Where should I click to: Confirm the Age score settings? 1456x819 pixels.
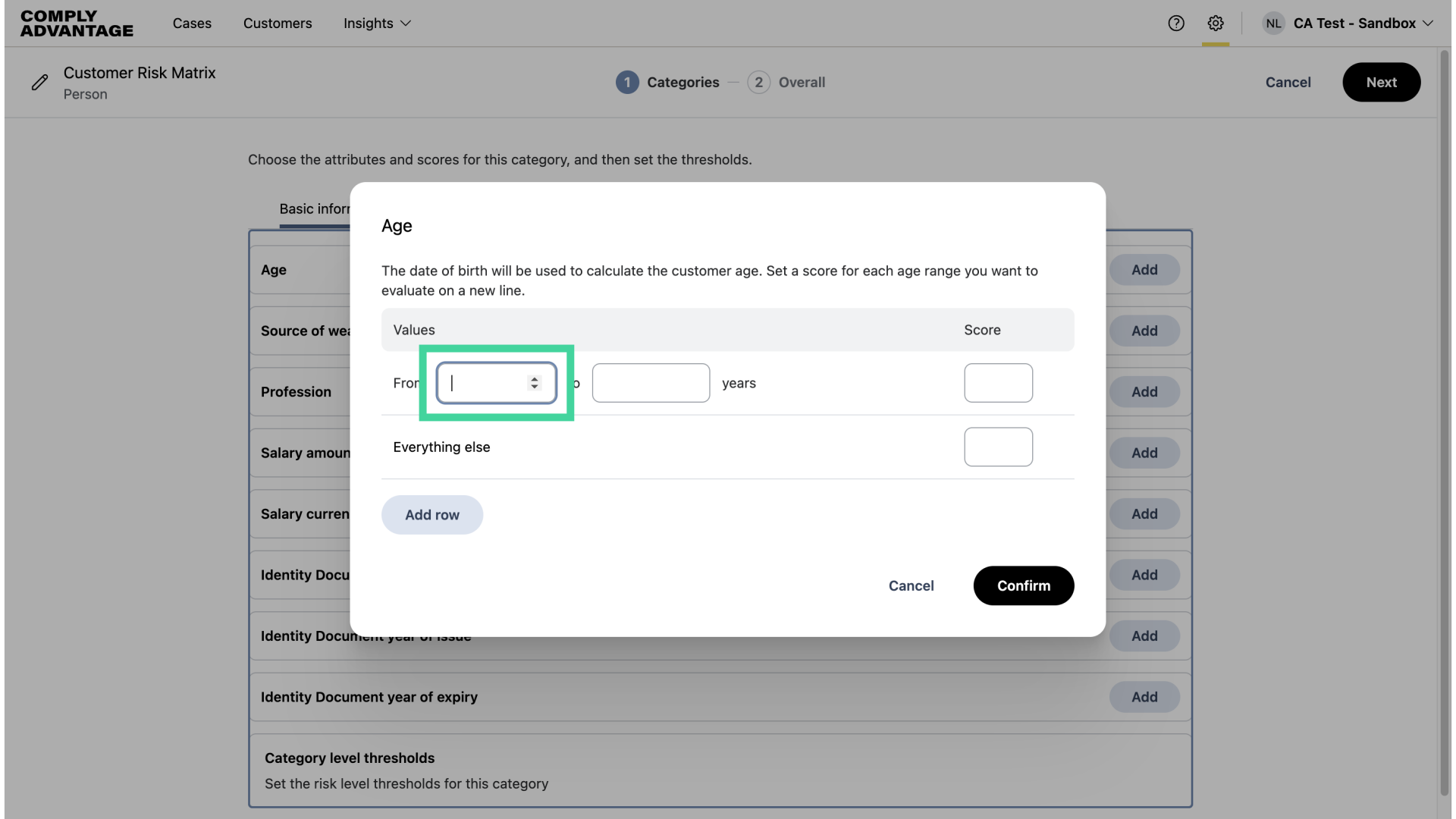(1023, 585)
